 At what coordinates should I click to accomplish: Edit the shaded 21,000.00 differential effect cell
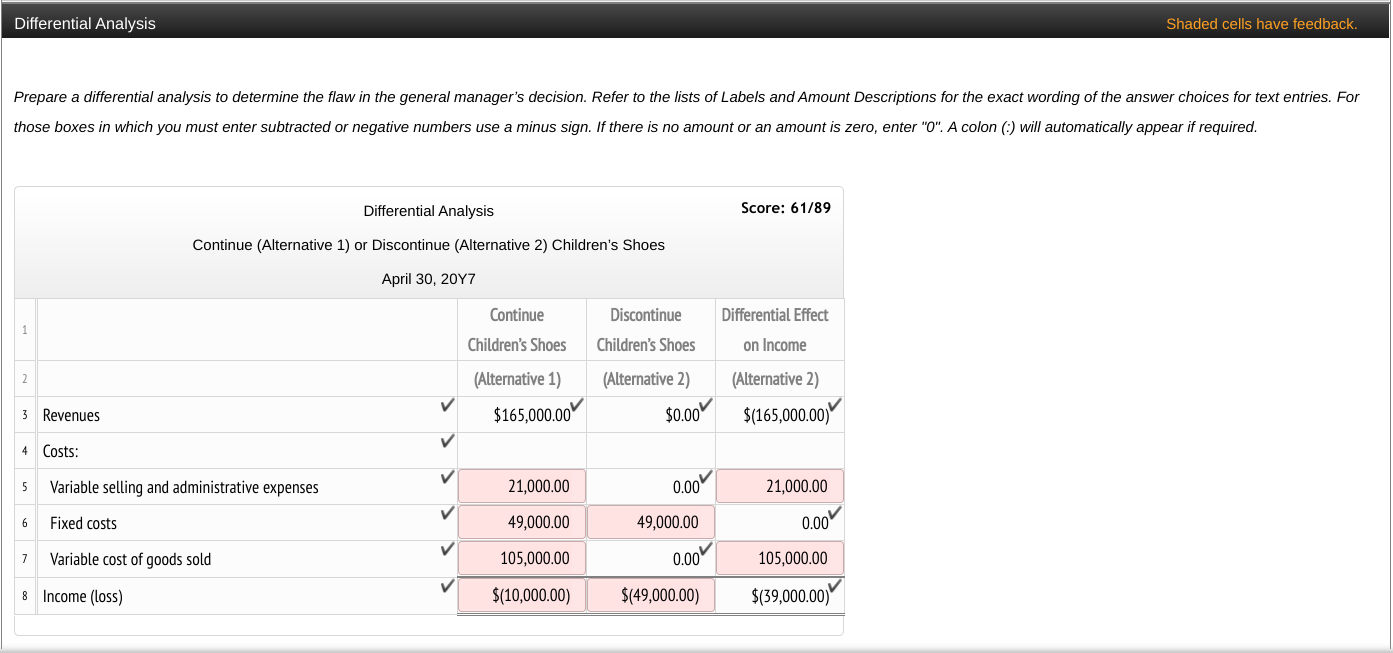(x=780, y=487)
